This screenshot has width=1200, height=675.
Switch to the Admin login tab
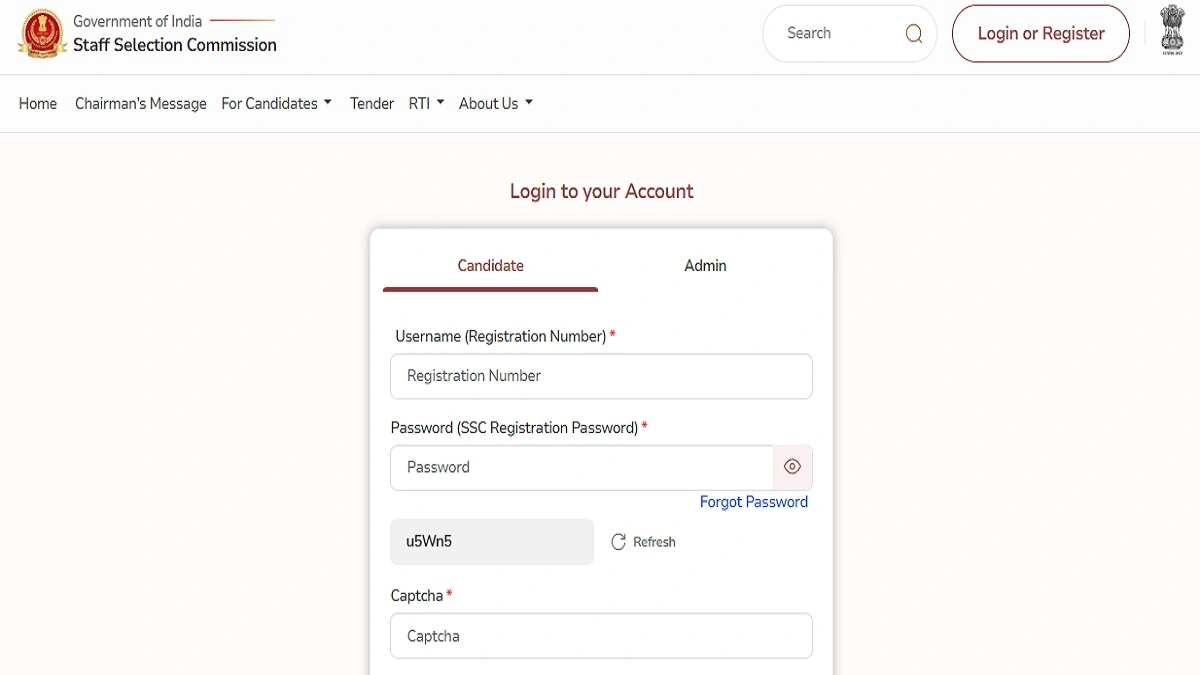[705, 266]
